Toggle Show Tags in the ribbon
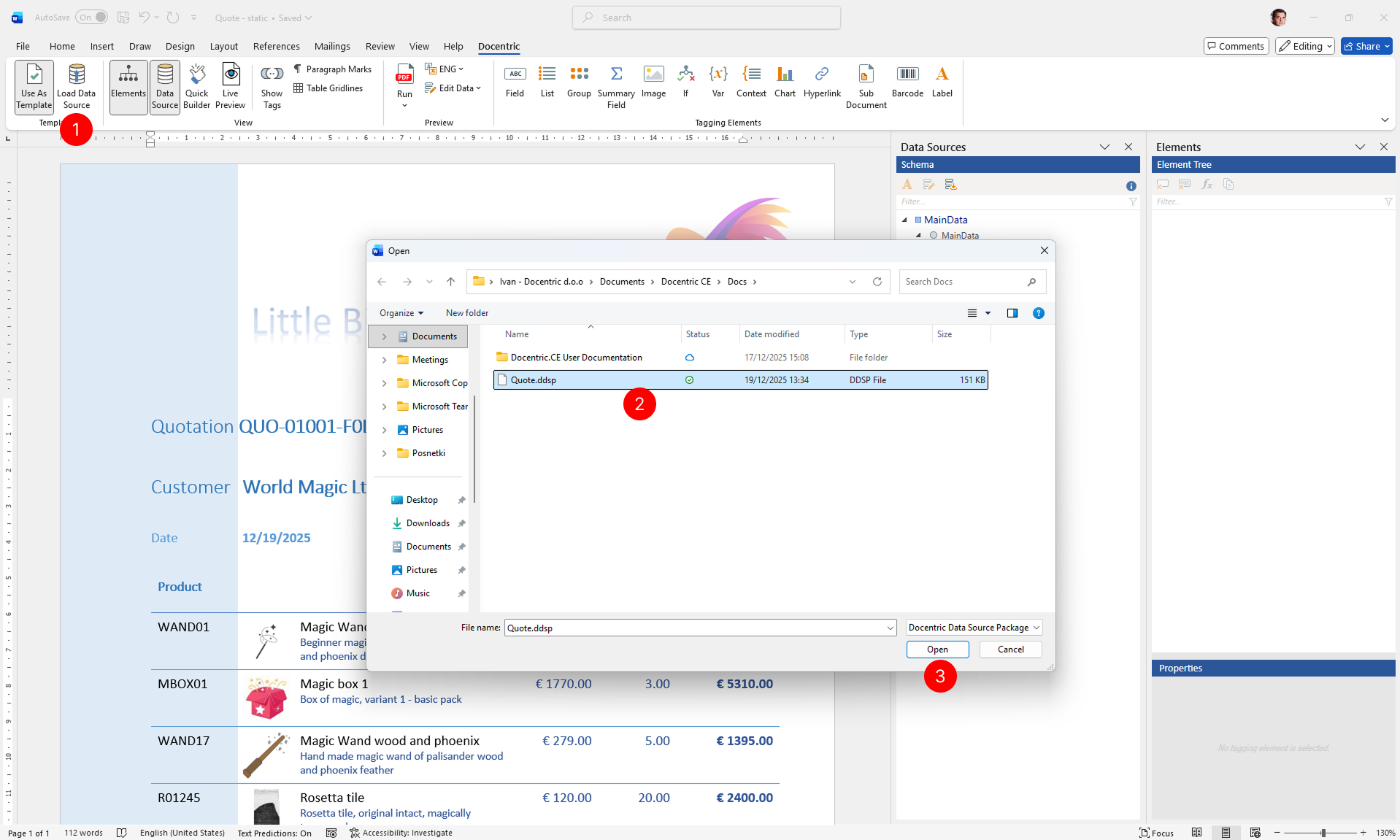The height and width of the screenshot is (840, 1400). point(272,87)
